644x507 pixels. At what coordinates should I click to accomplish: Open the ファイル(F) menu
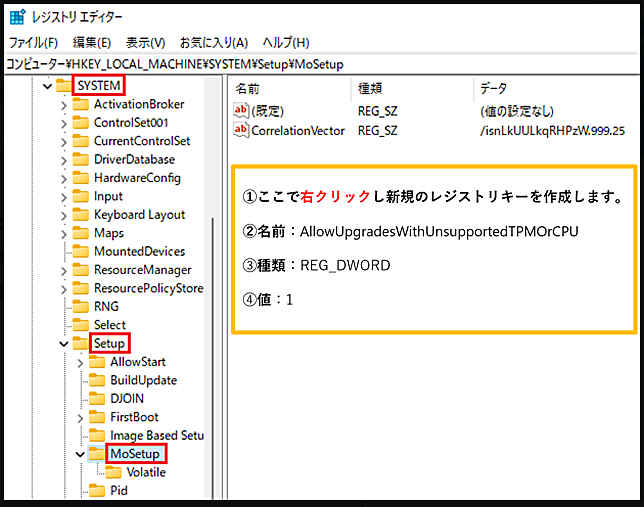pos(33,42)
